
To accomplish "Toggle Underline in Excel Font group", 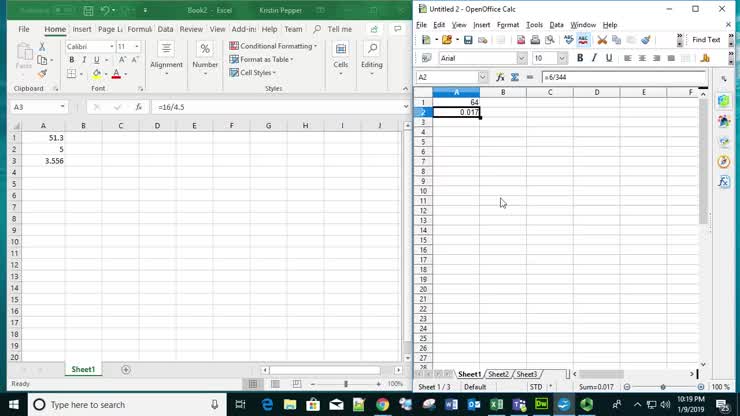I will click(x=97, y=60).
